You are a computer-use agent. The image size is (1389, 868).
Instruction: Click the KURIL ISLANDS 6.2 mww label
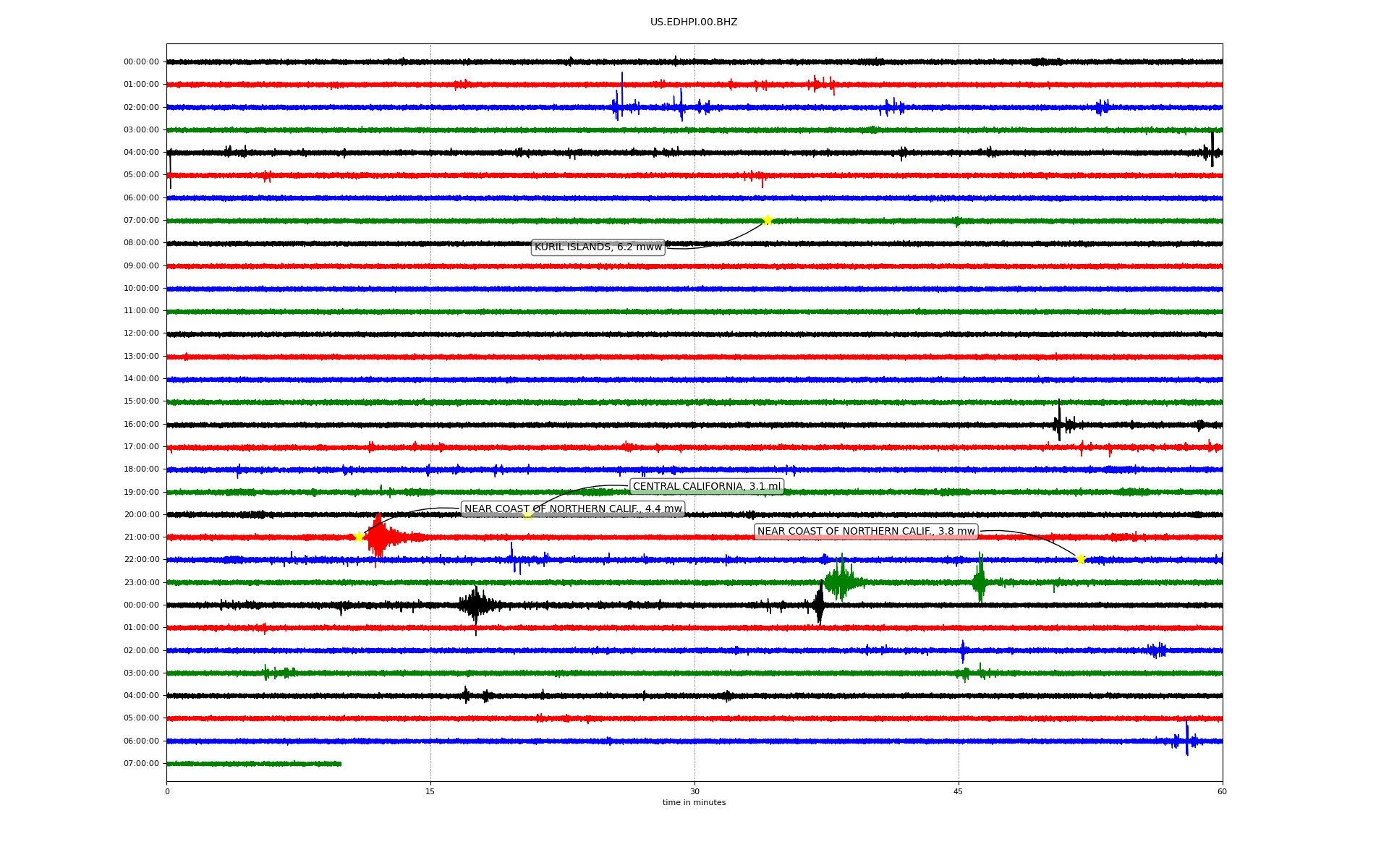pyautogui.click(x=598, y=247)
